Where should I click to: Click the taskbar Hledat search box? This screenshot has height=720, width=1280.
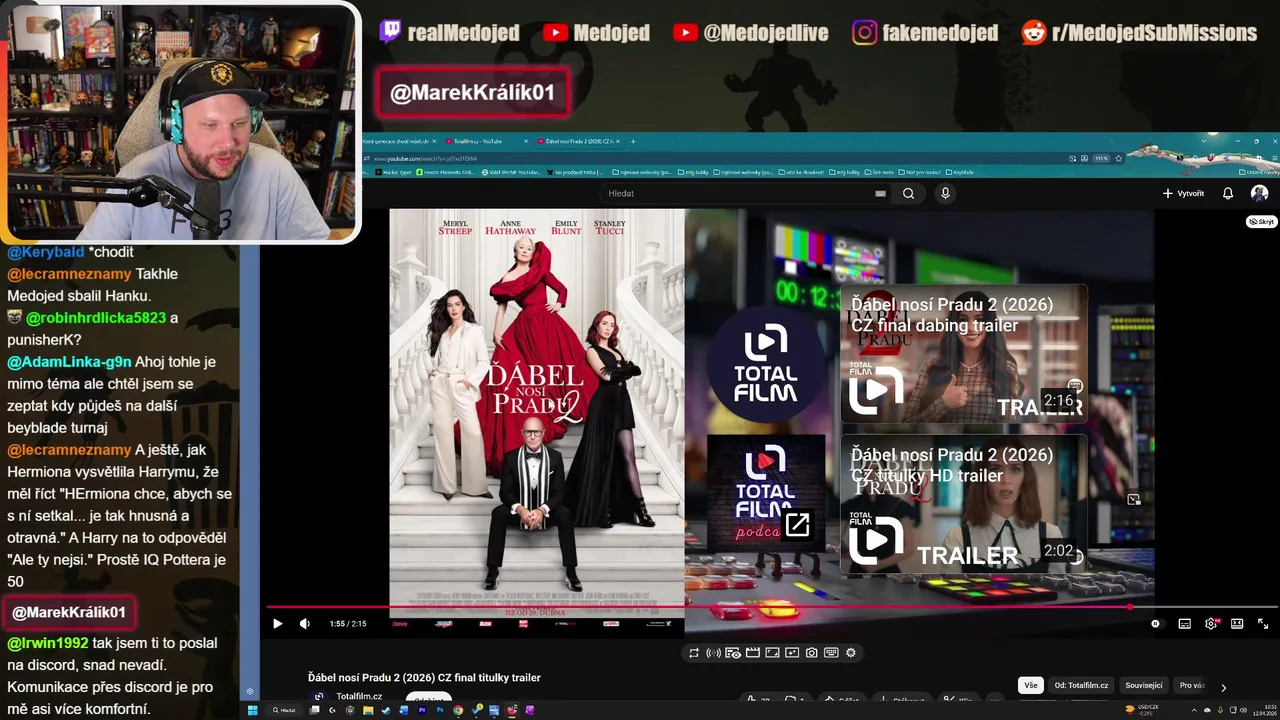click(x=285, y=710)
